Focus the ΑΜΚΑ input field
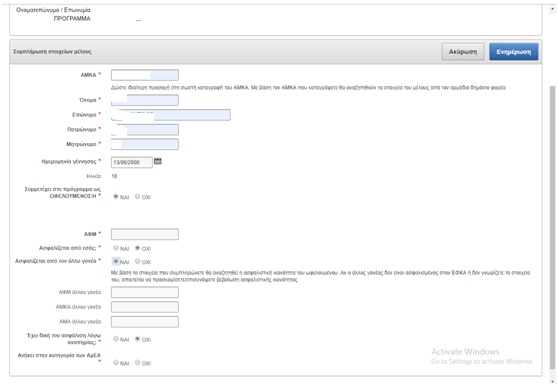The image size is (558, 384). coord(145,75)
